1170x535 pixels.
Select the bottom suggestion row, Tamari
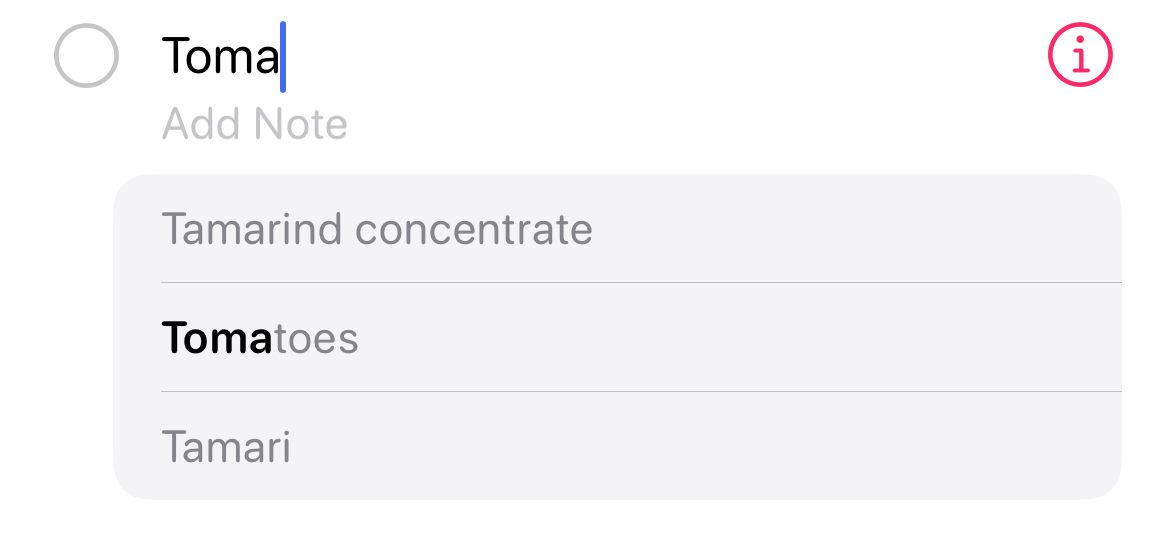(616, 447)
